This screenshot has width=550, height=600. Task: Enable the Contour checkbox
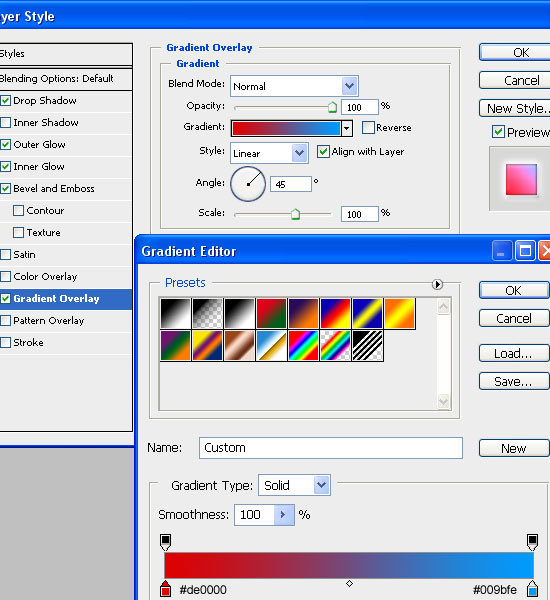tap(18, 210)
